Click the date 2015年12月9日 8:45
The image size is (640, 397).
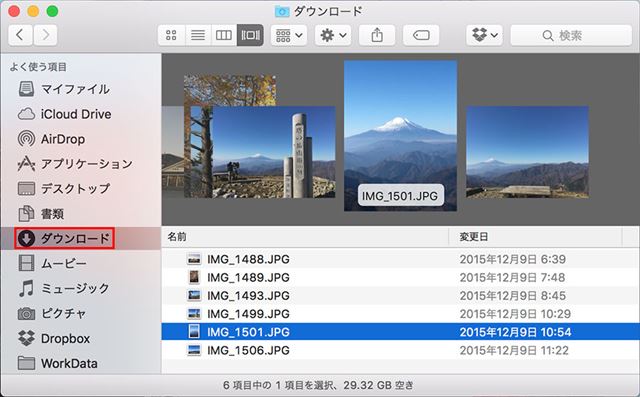coord(513,295)
